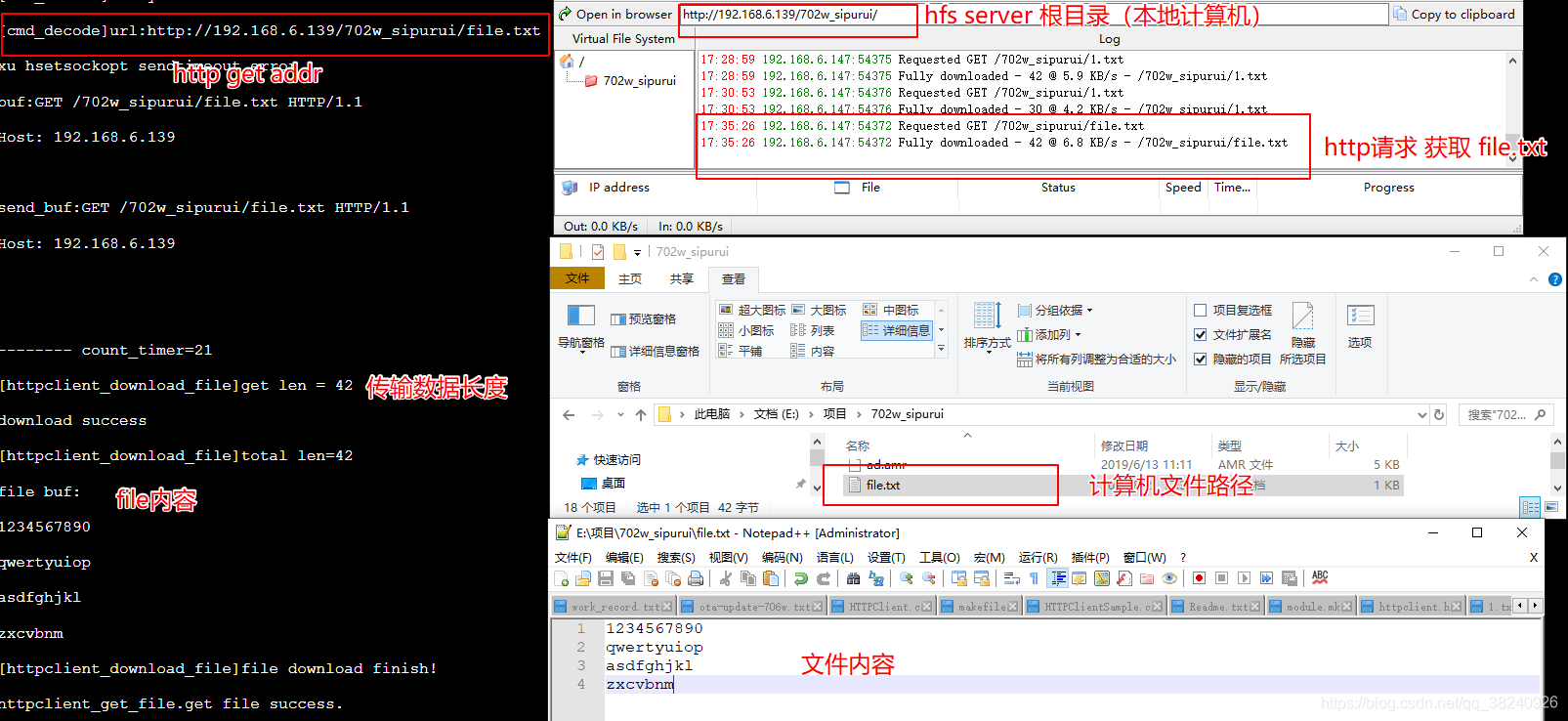Open Explorer address bar history dropdown
Image resolution: width=1568 pixels, height=721 pixels.
coord(1421,414)
